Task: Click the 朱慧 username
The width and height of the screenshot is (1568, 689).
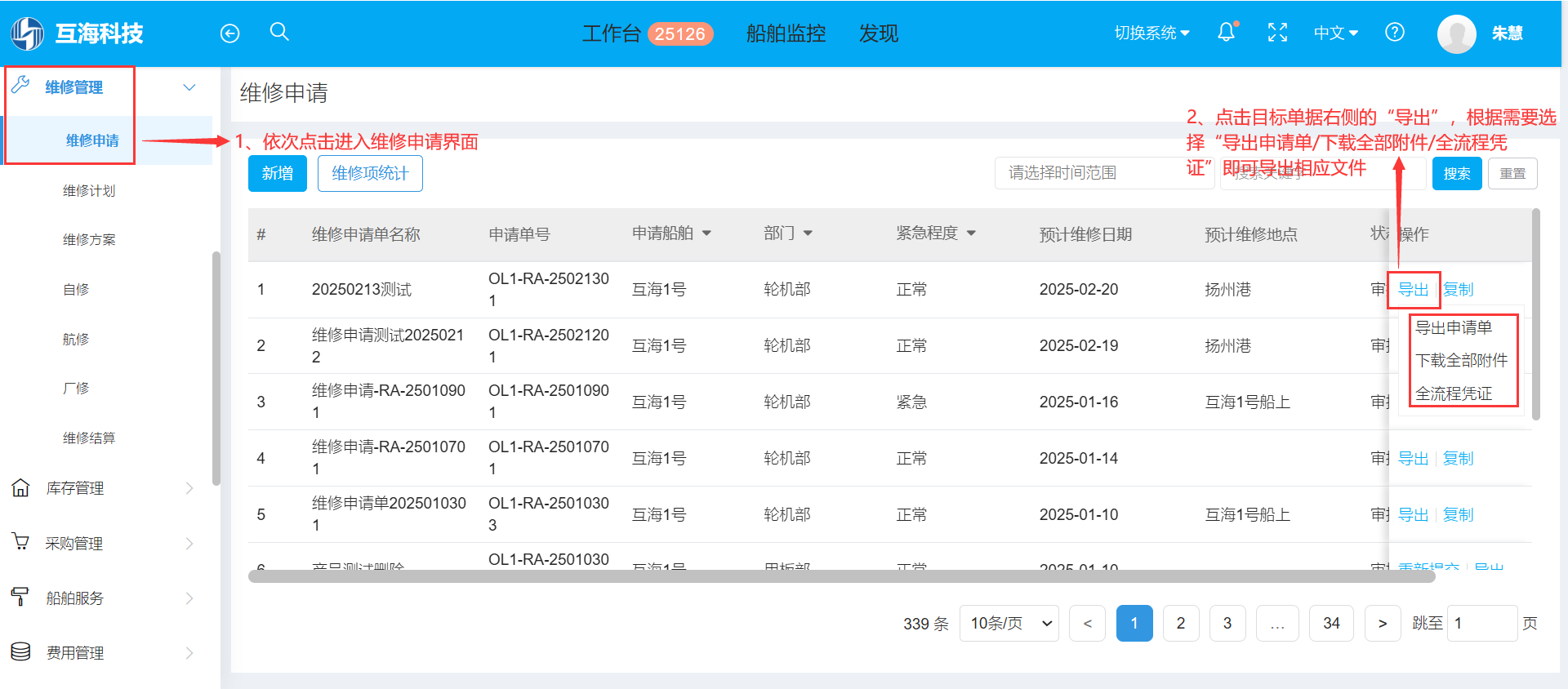Action: pos(1508,33)
